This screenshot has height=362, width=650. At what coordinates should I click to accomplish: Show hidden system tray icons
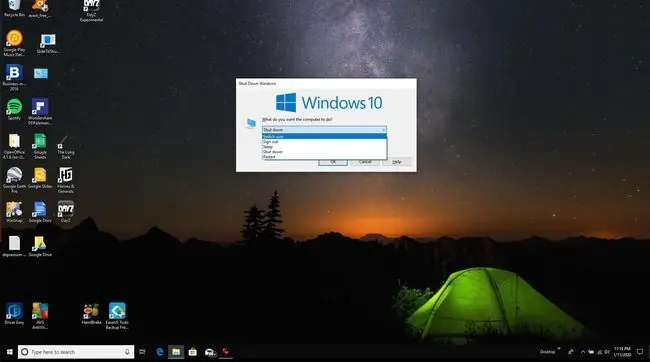coord(582,352)
